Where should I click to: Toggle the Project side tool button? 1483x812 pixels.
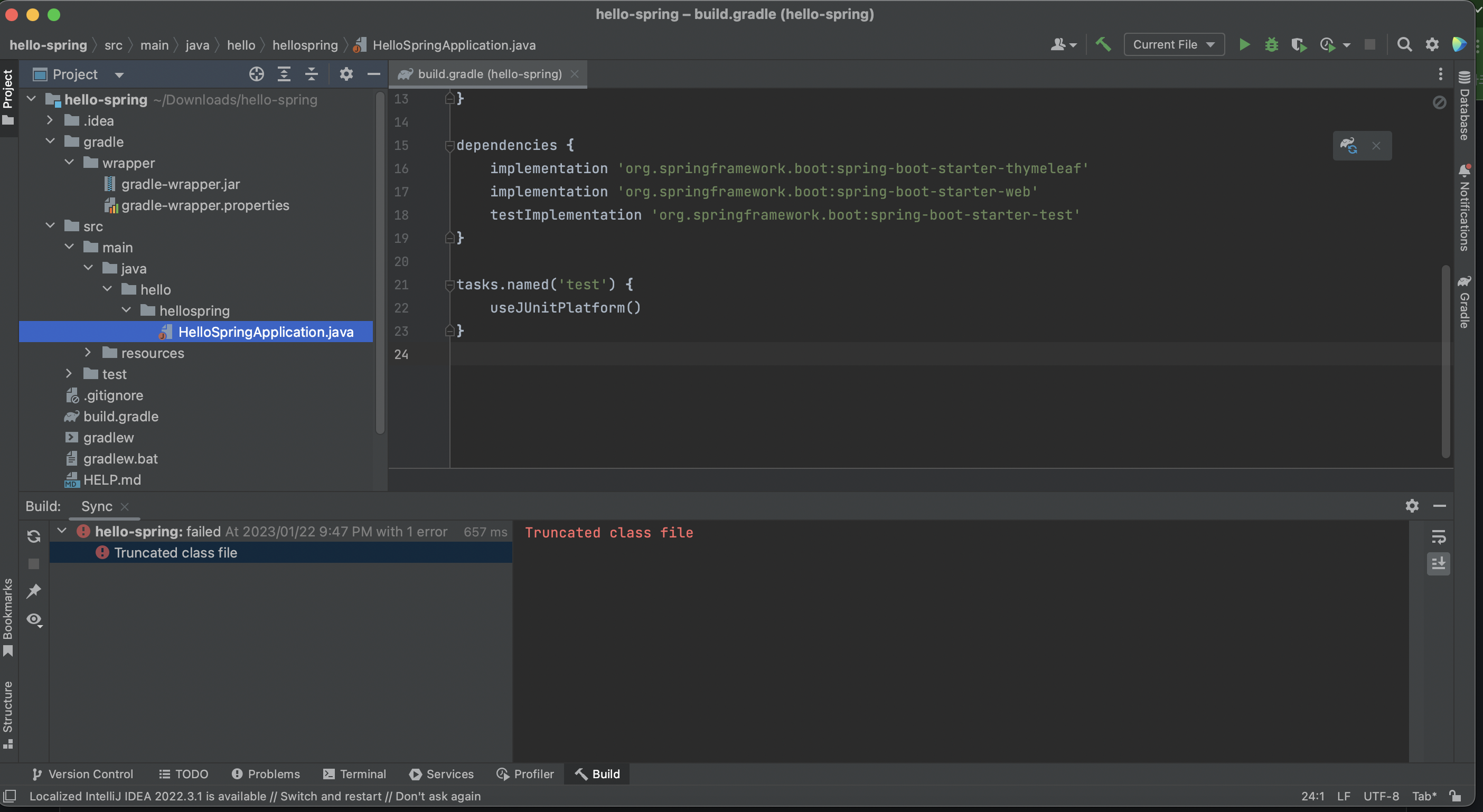pos(8,97)
